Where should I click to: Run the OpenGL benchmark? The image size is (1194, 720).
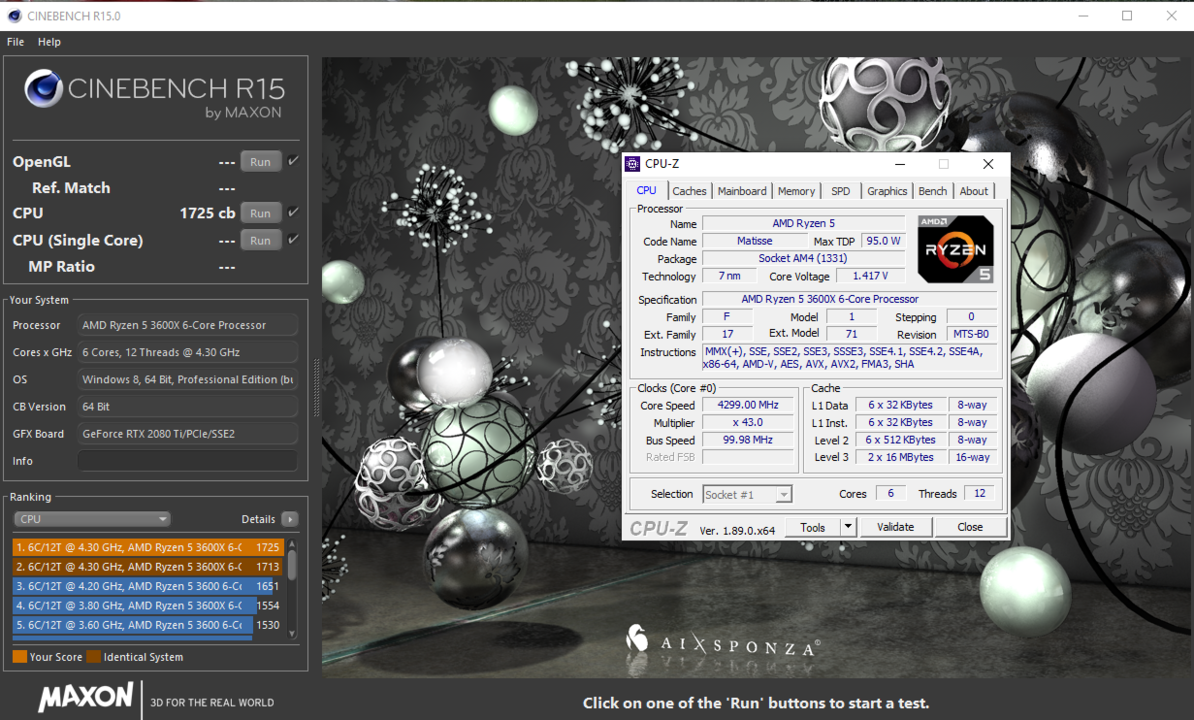coord(260,162)
